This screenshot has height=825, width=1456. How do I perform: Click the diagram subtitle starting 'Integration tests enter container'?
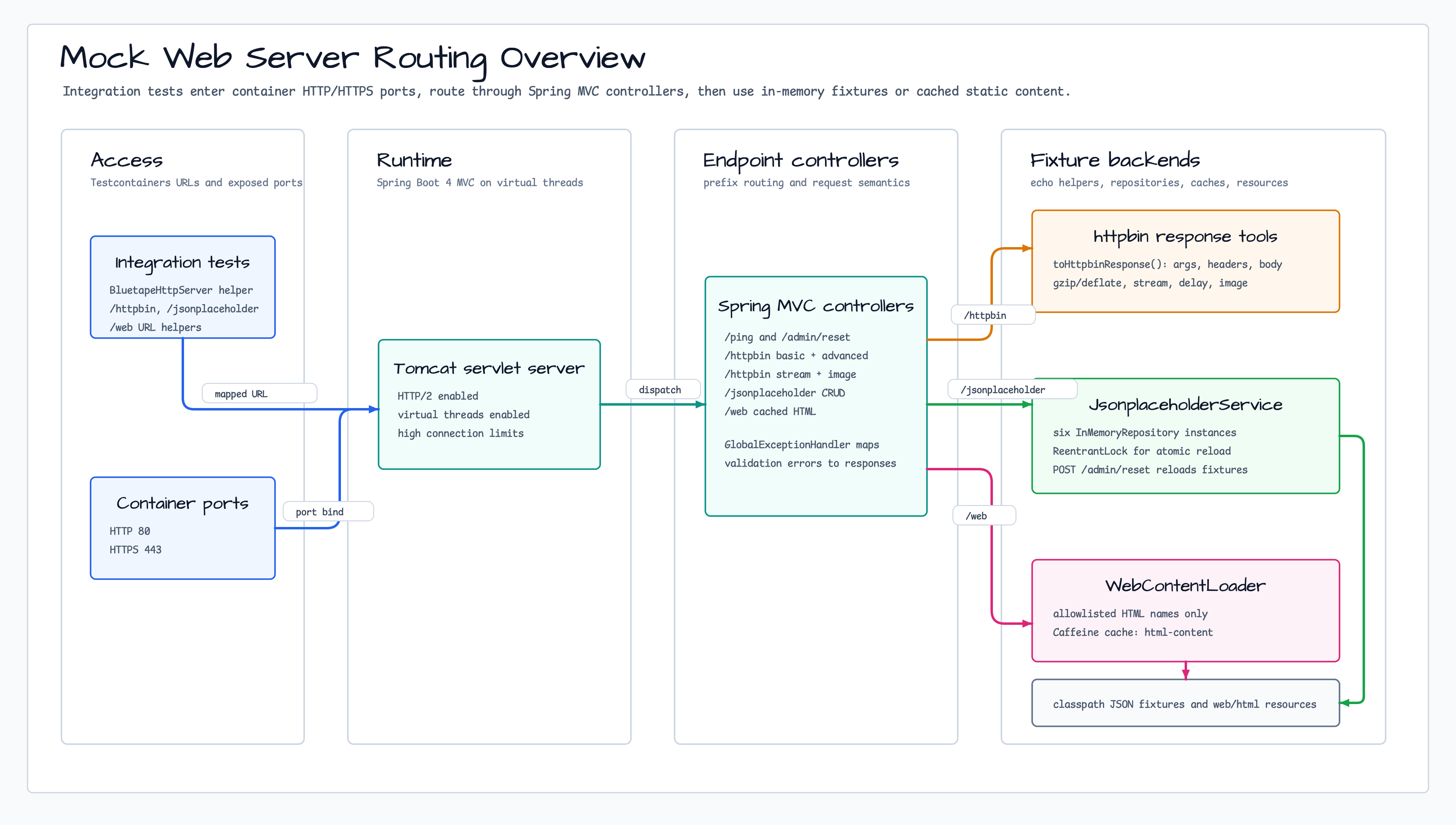click(566, 91)
